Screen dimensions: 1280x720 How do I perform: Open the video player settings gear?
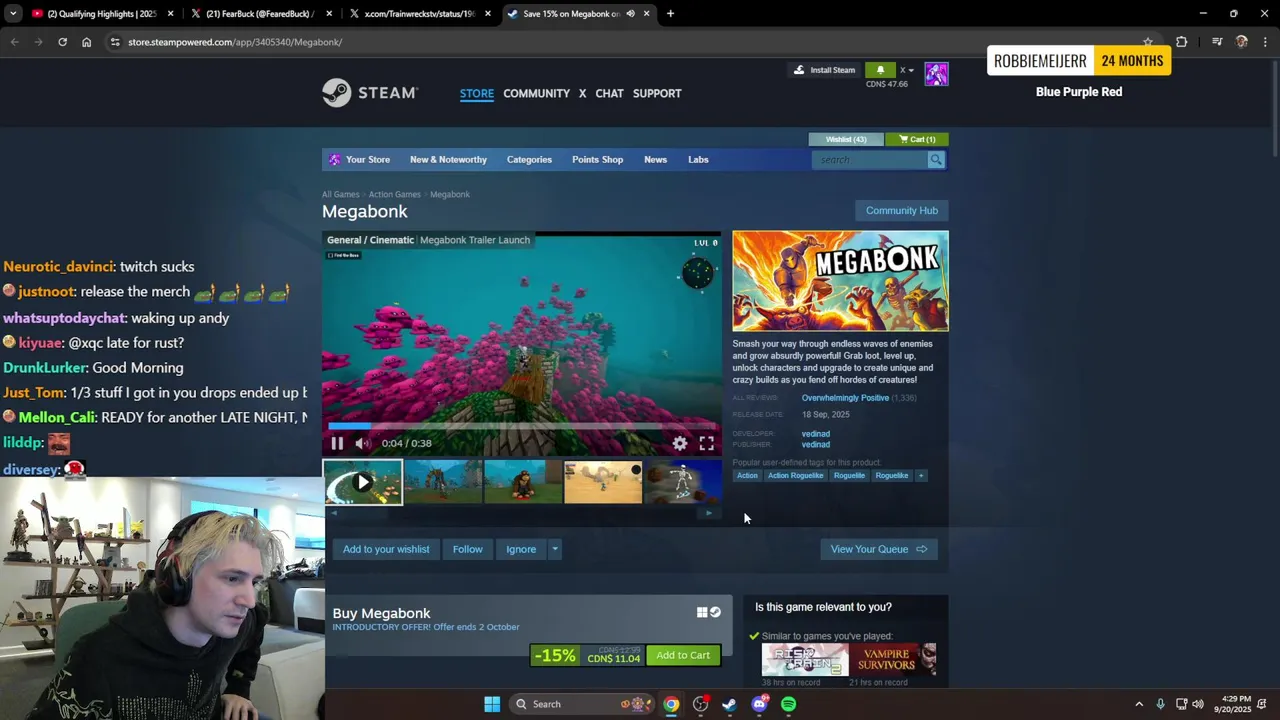tap(680, 443)
